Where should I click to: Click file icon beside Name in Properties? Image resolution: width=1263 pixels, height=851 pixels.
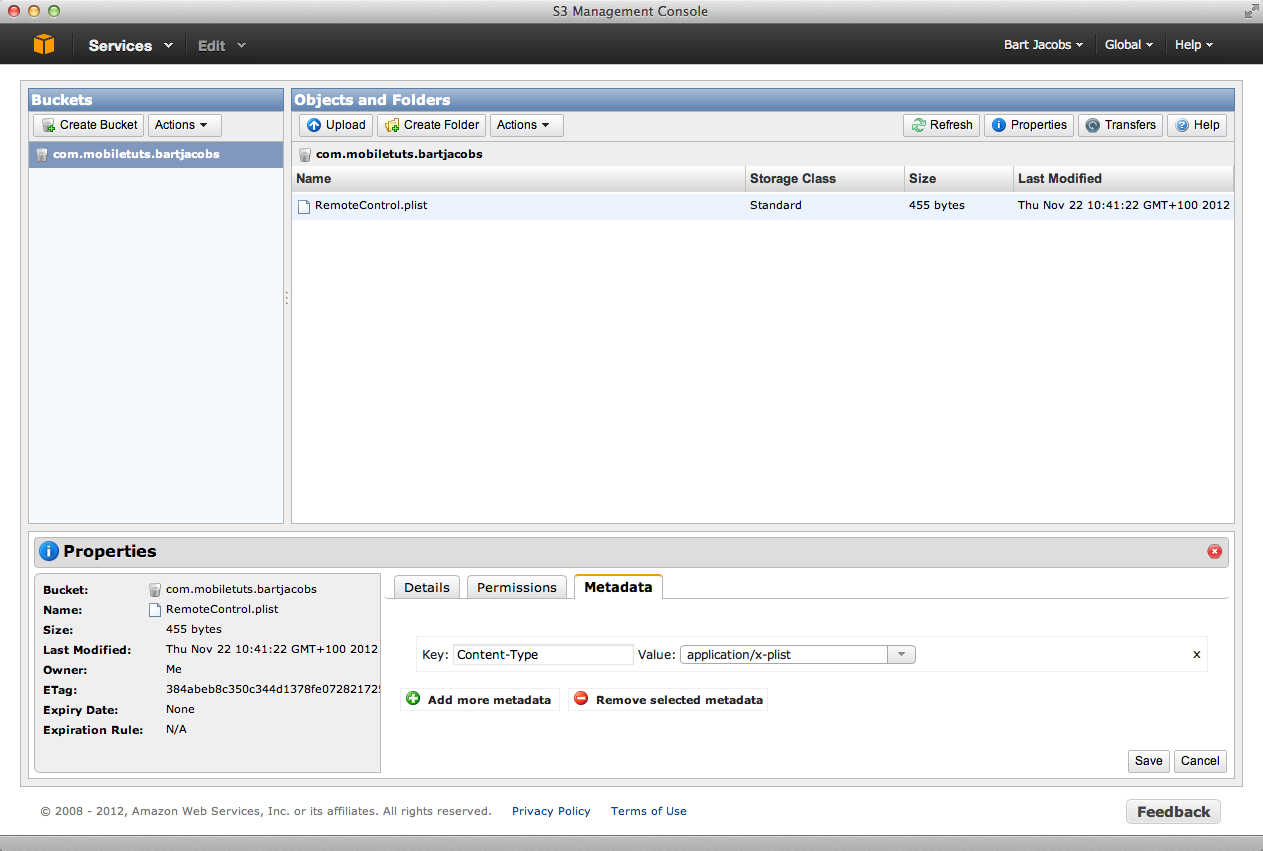pos(155,609)
